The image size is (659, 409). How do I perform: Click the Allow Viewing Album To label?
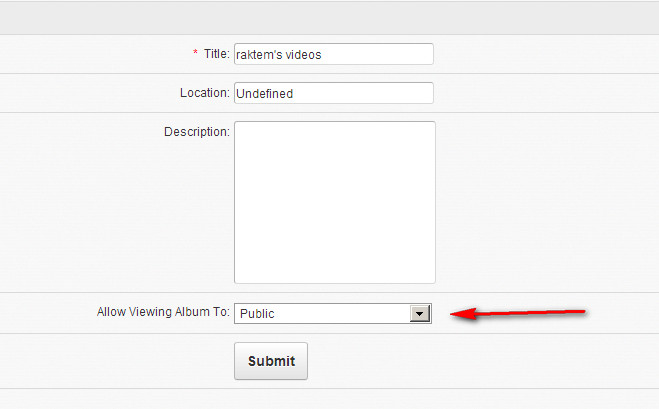pyautogui.click(x=163, y=313)
